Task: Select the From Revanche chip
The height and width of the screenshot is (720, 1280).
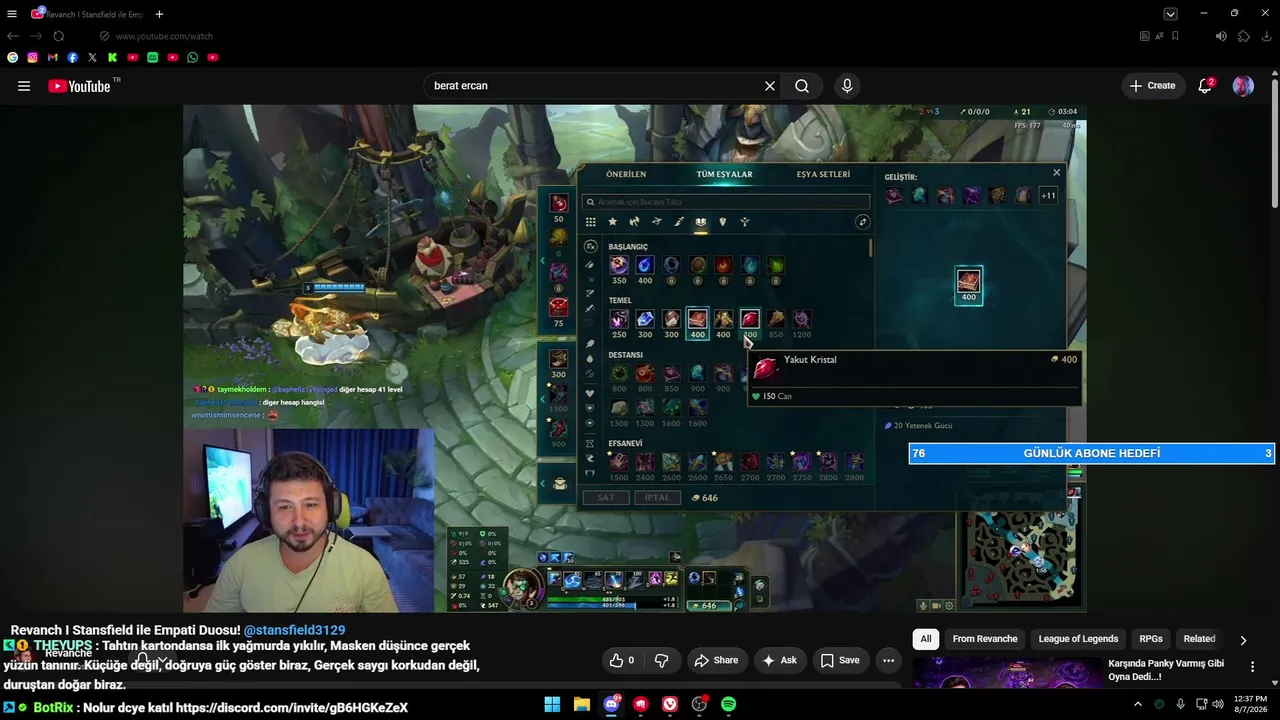Action: click(985, 639)
